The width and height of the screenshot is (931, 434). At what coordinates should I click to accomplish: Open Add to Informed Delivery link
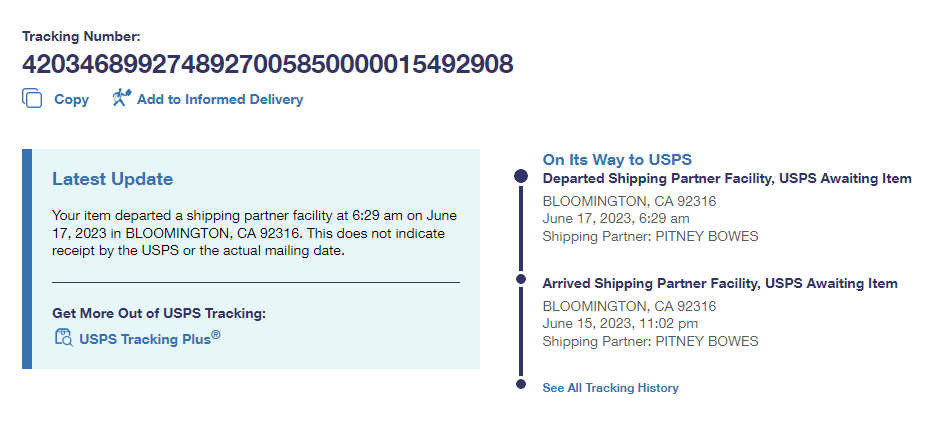219,99
